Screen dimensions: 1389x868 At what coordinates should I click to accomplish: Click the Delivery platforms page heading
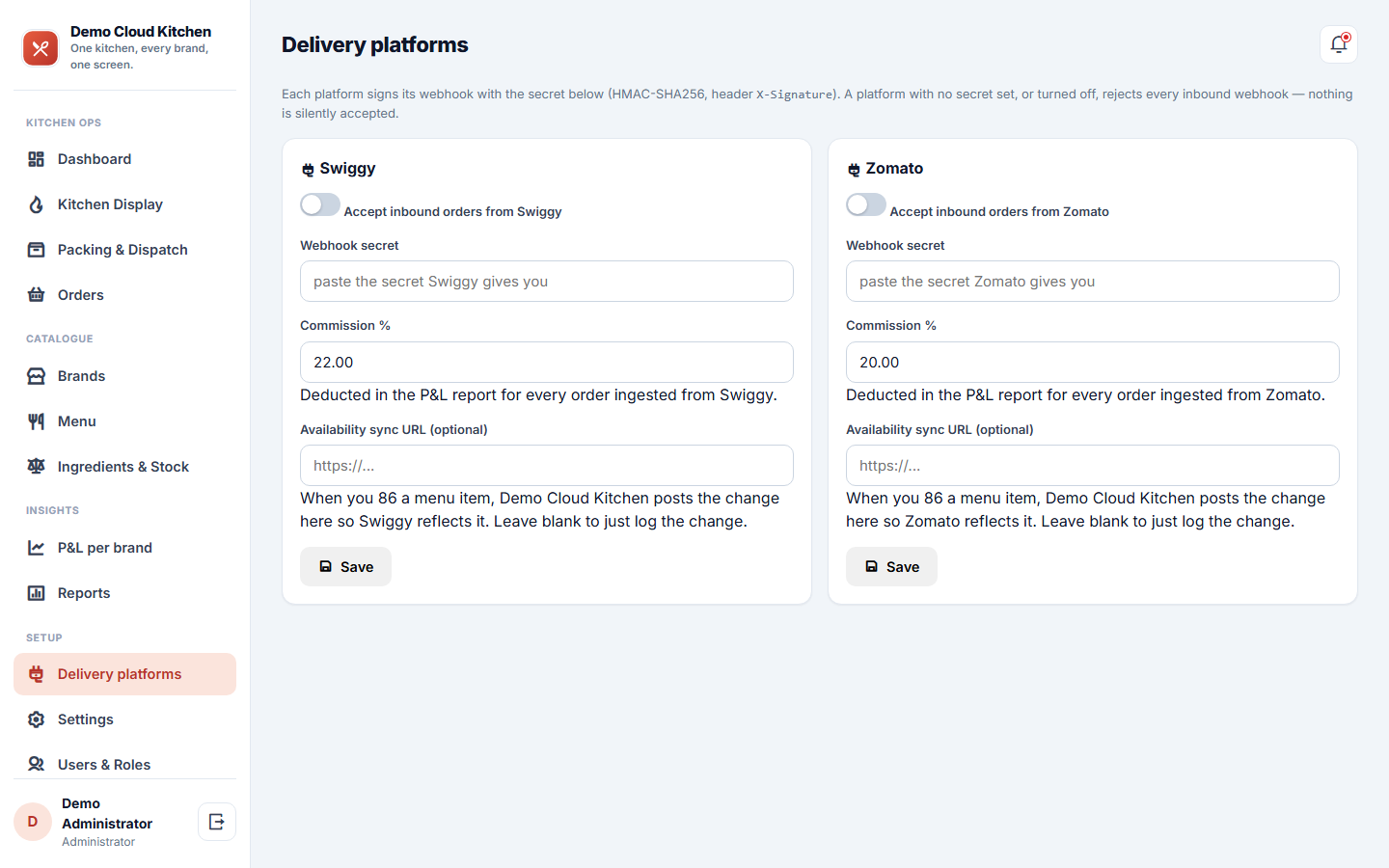[375, 44]
